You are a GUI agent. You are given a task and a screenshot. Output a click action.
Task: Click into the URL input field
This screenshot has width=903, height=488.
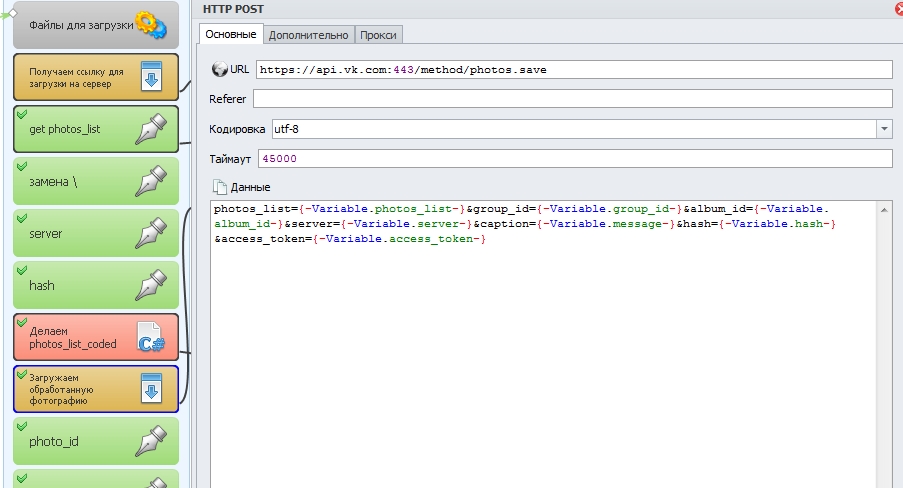[x=572, y=69]
